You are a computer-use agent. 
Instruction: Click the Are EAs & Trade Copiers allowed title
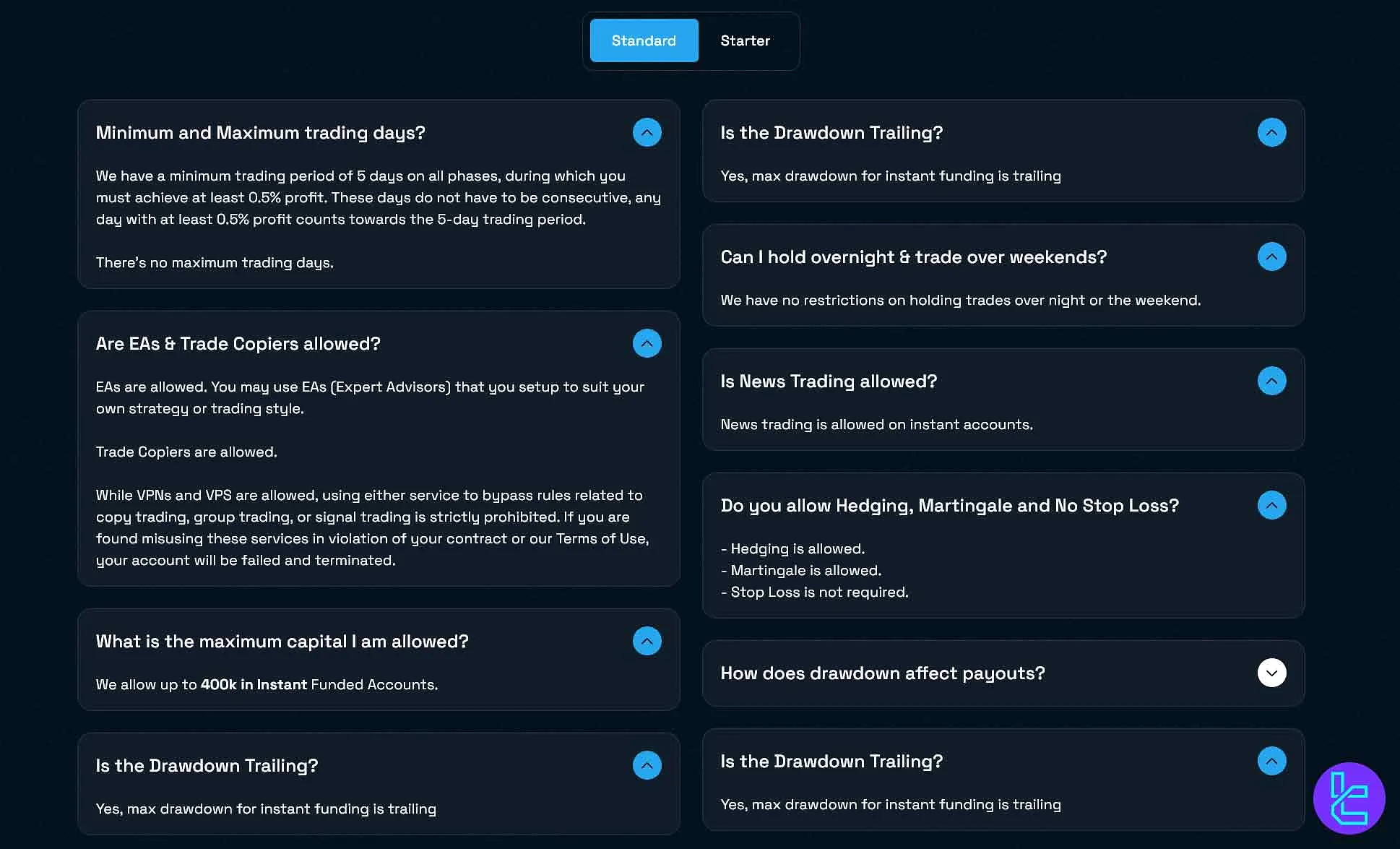238,344
